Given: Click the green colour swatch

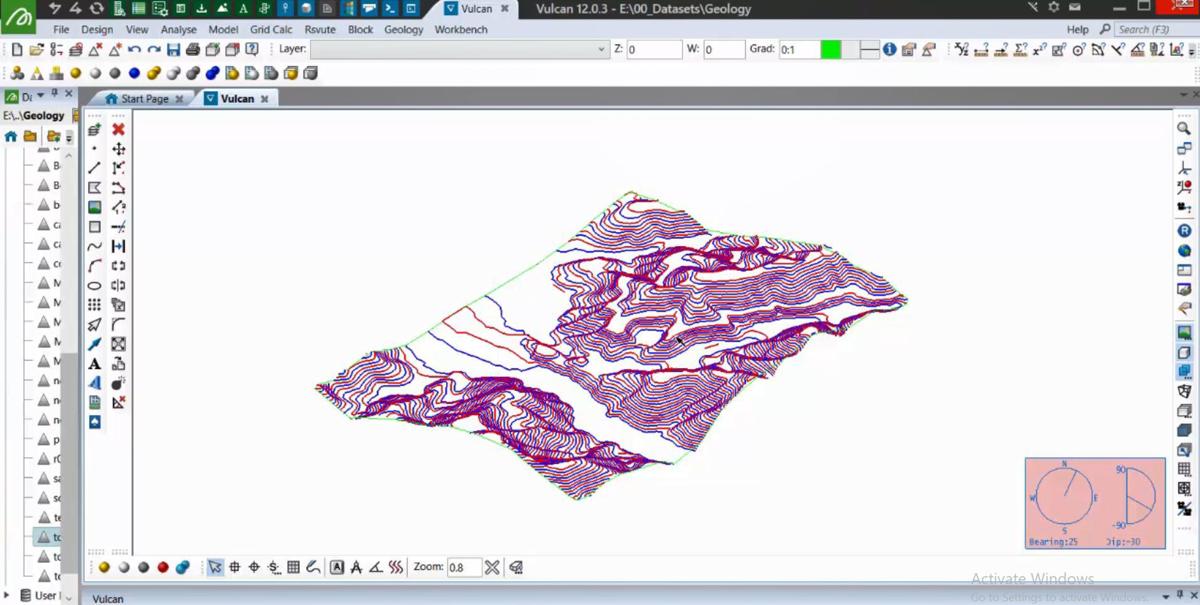Looking at the screenshot, I should click(x=830, y=49).
